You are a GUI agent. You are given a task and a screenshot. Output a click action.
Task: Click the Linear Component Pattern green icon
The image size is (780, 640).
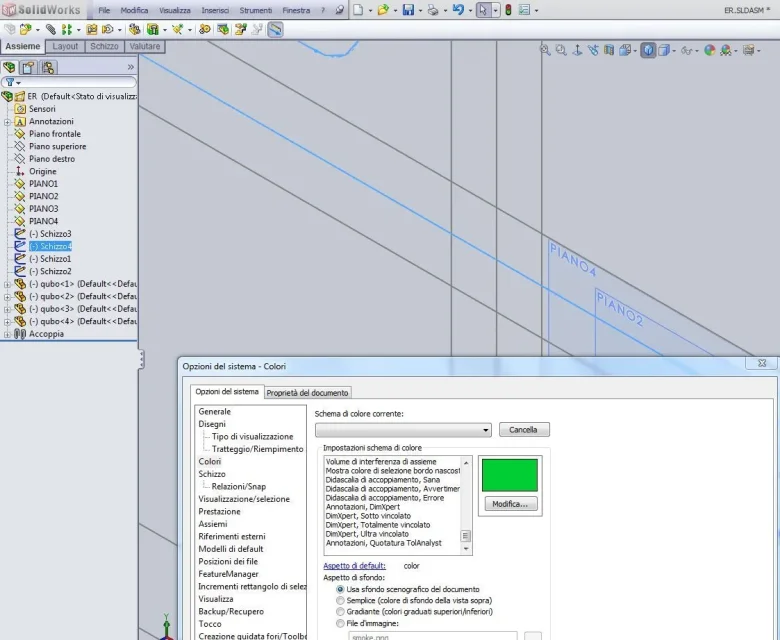(67, 30)
